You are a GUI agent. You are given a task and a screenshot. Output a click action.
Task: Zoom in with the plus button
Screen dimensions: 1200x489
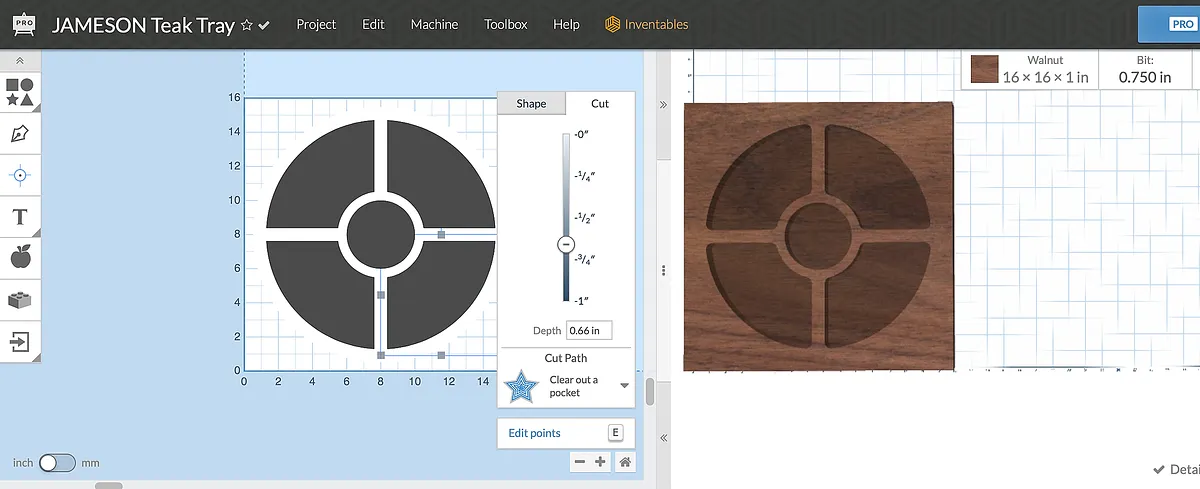coord(600,461)
